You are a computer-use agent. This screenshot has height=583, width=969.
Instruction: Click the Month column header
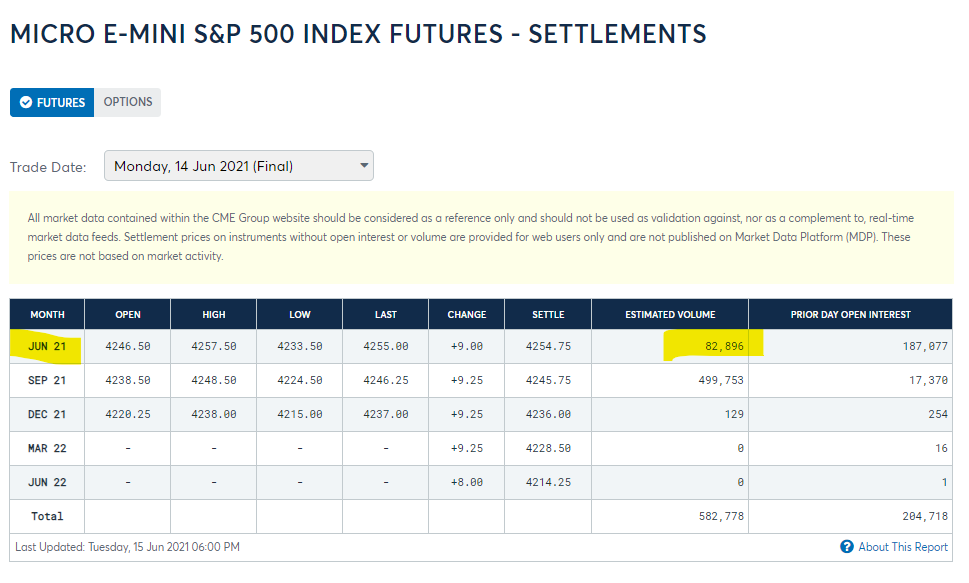(x=47, y=314)
